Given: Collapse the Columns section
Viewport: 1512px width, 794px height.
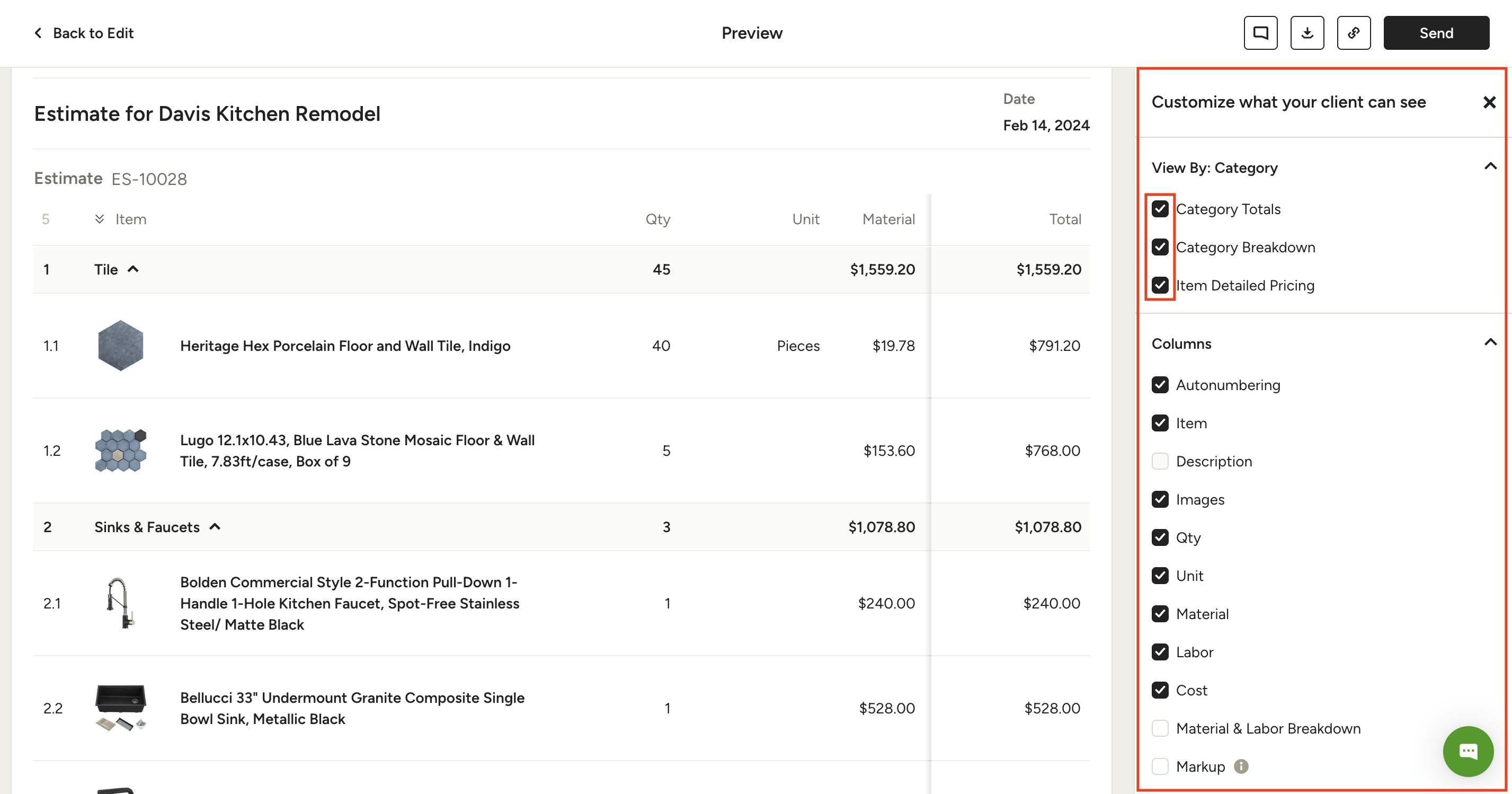Looking at the screenshot, I should point(1490,342).
